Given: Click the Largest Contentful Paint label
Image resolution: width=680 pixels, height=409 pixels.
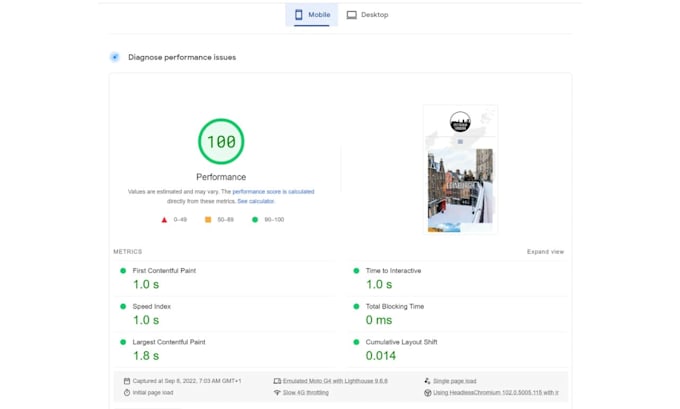Looking at the screenshot, I should [169, 342].
